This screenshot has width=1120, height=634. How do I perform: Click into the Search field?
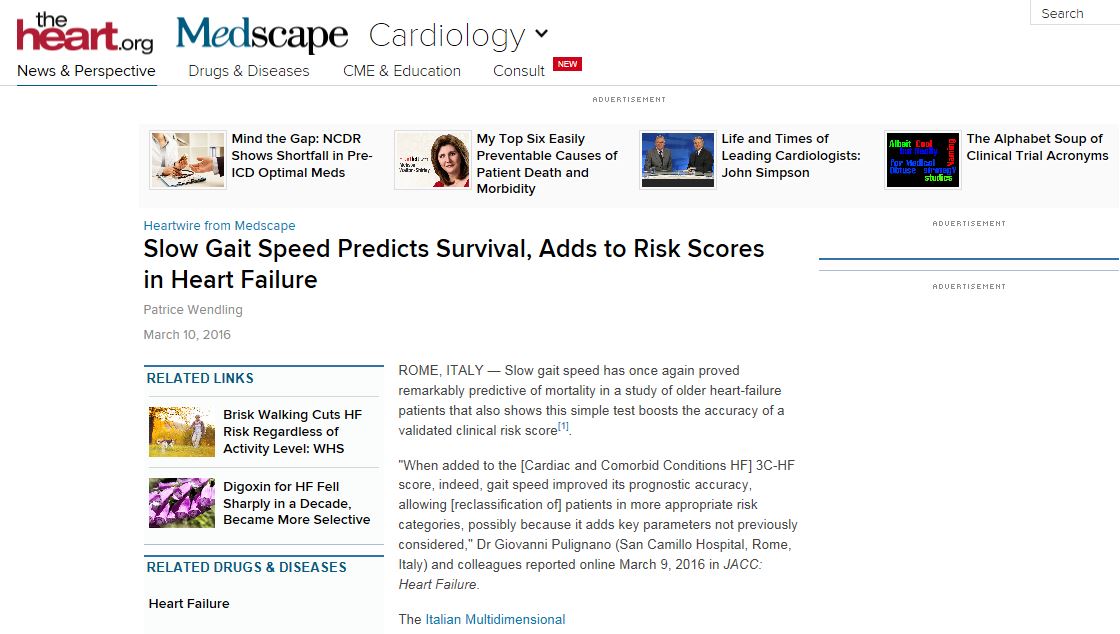(1075, 13)
